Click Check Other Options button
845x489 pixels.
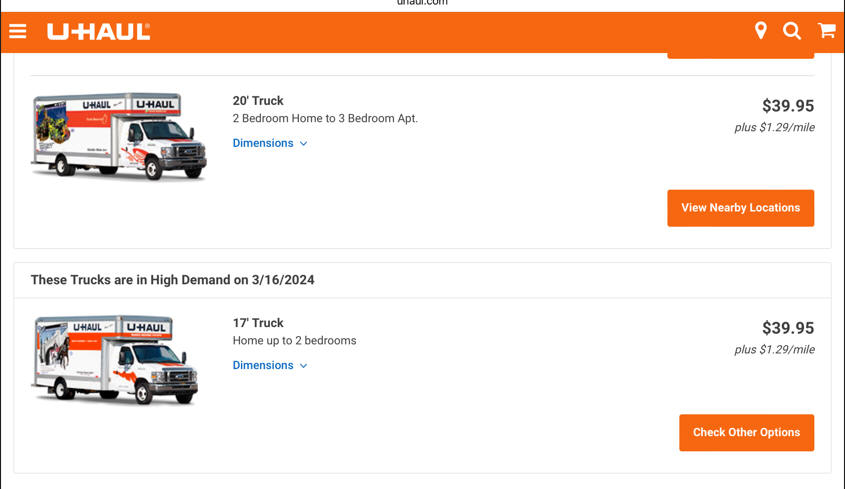(x=746, y=432)
